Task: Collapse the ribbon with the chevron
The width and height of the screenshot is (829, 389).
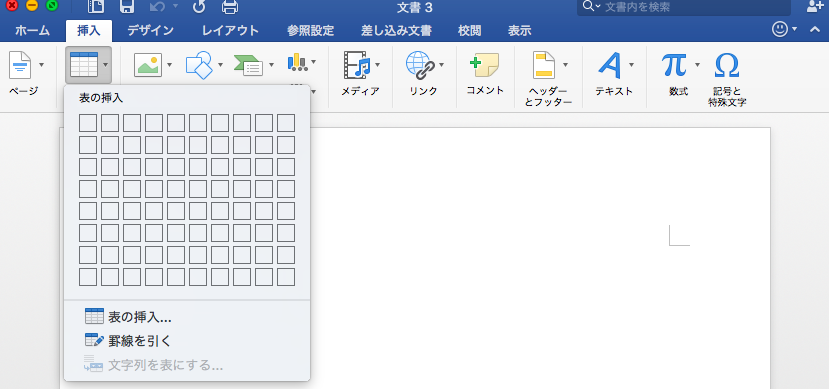Action: [815, 30]
